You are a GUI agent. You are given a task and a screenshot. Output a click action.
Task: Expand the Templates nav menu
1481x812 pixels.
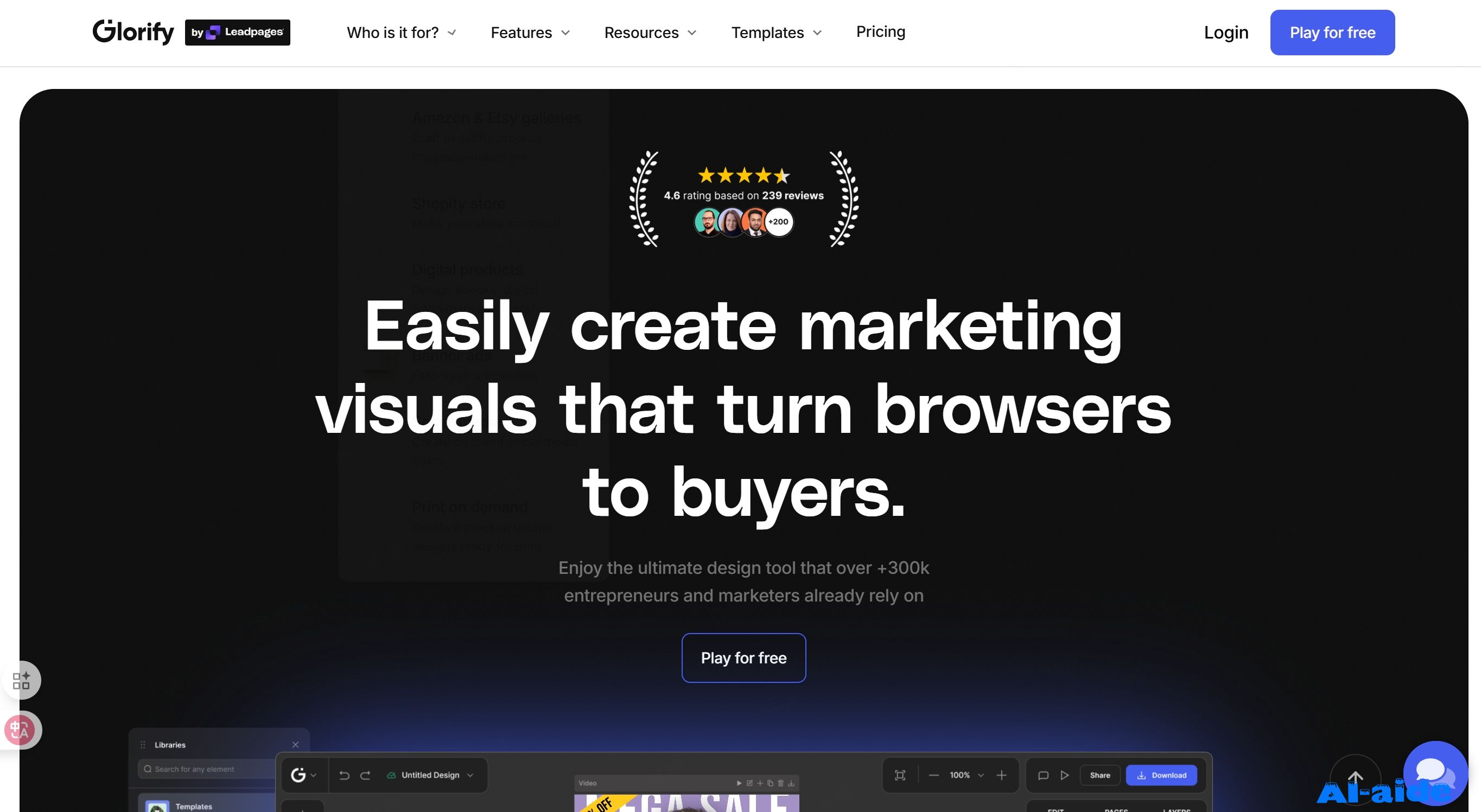coord(776,33)
